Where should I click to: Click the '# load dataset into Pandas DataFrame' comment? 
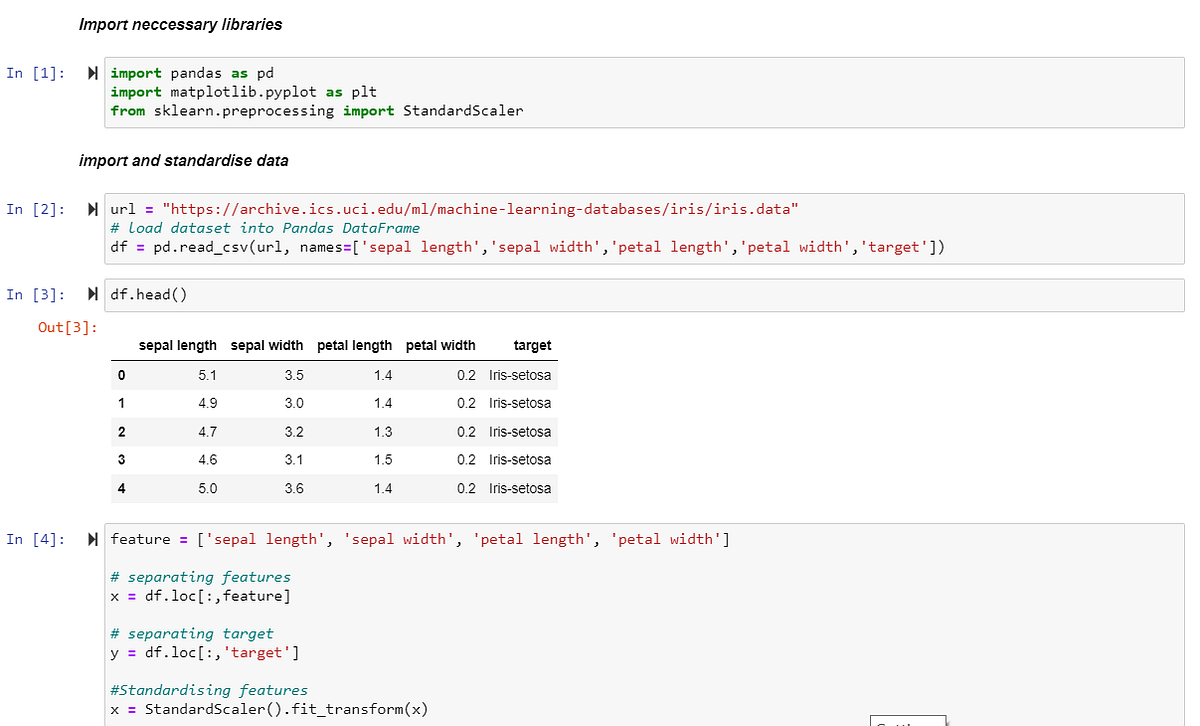point(265,228)
